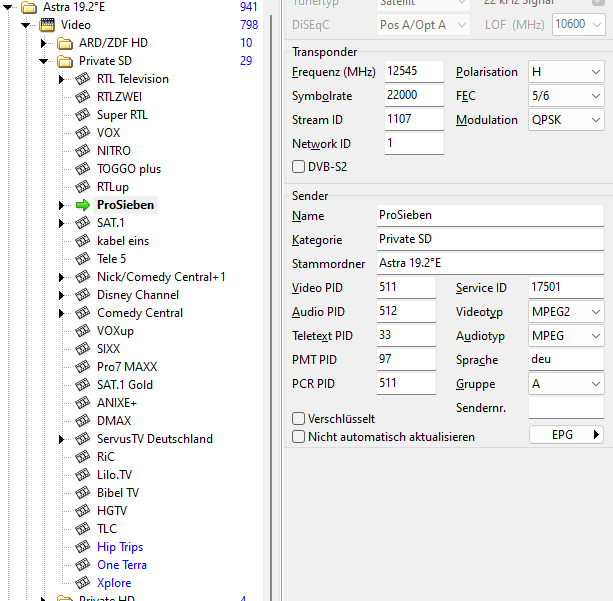Click the ARD/ZDF HD folder icon
This screenshot has width=613, height=601.
[65, 43]
